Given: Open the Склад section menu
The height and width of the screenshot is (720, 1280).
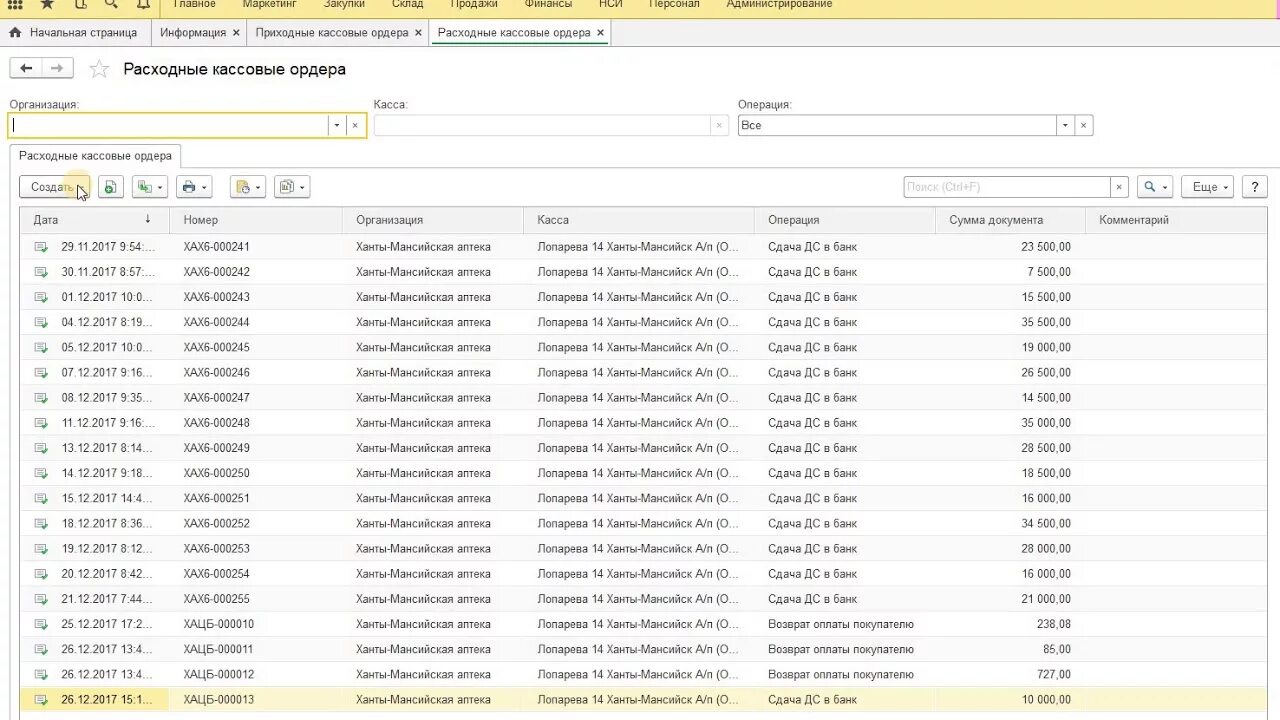Looking at the screenshot, I should (407, 5).
